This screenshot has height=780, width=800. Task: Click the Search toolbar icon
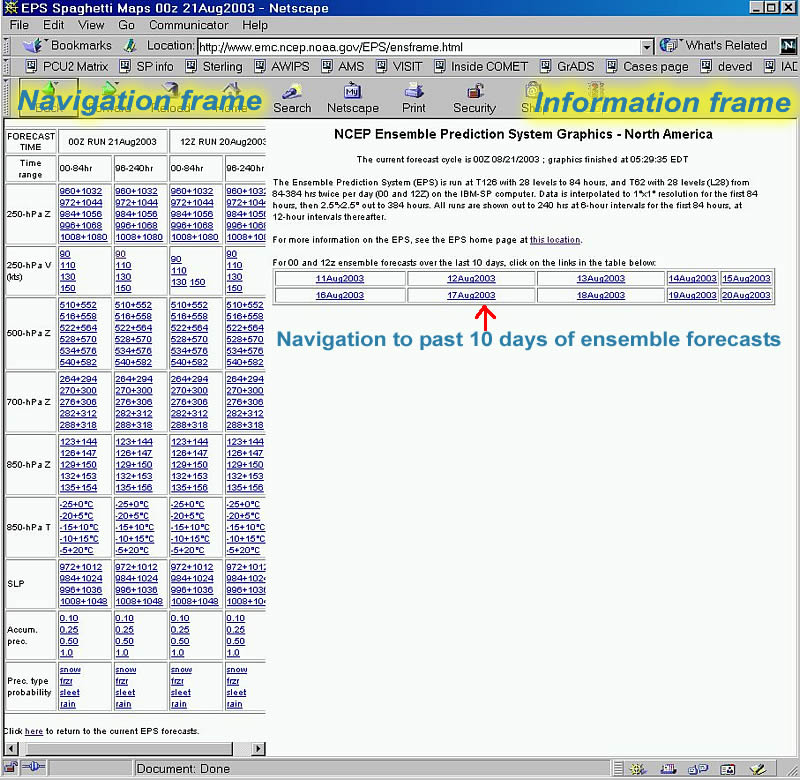pyautogui.click(x=292, y=99)
